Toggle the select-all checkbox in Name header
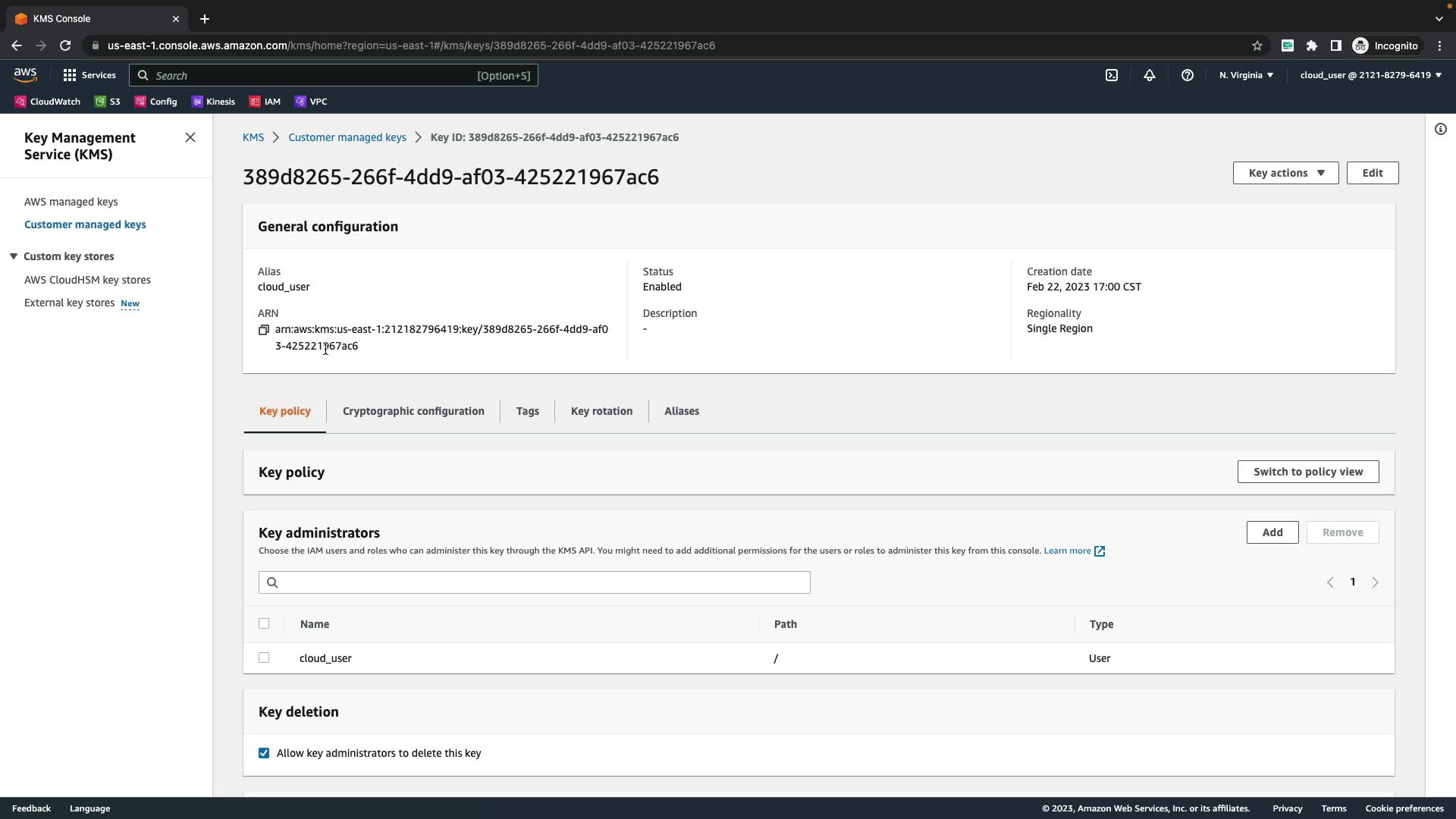Screen dimensions: 1456x819 (x=264, y=623)
